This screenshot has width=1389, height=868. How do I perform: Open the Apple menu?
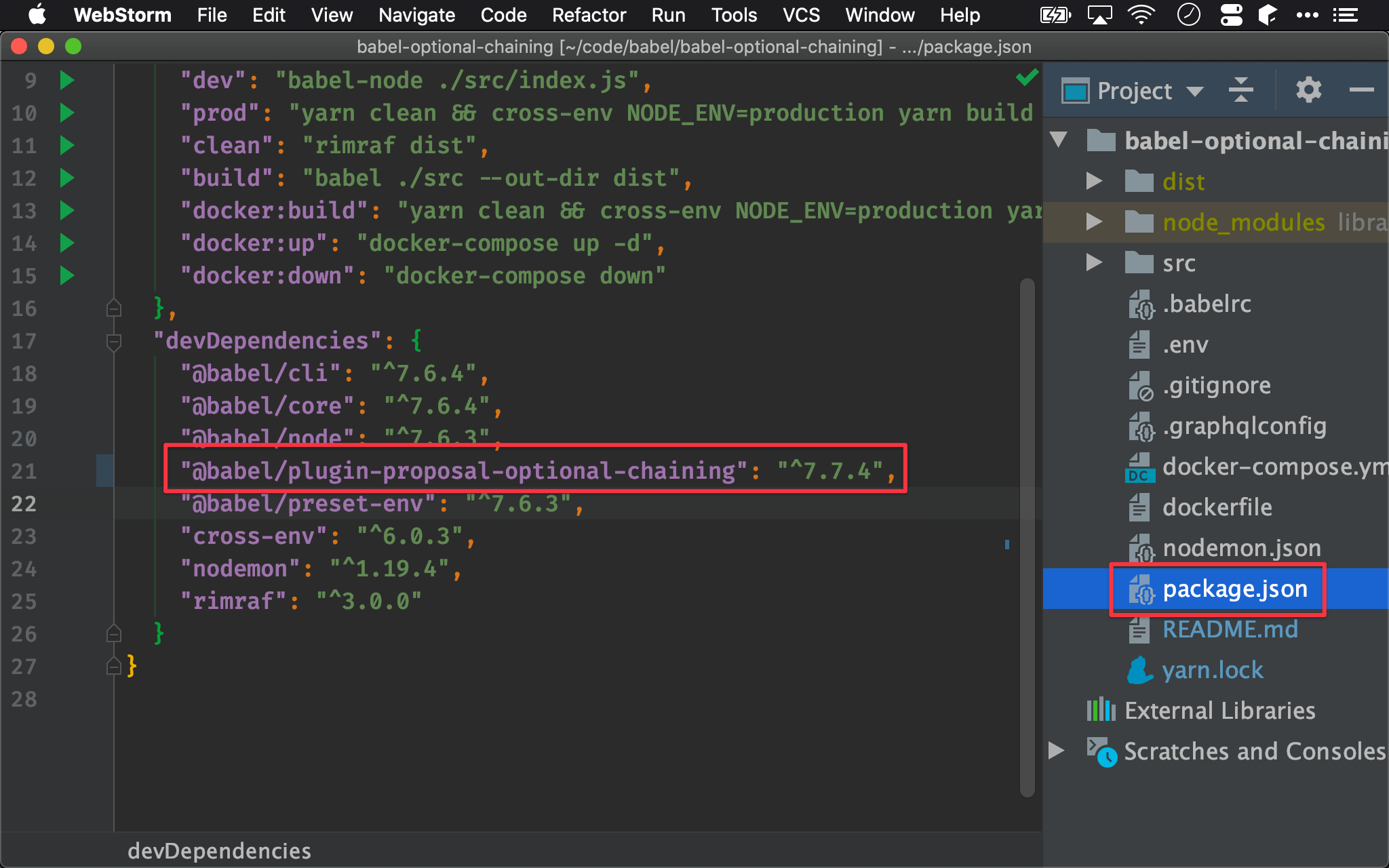pyautogui.click(x=37, y=14)
